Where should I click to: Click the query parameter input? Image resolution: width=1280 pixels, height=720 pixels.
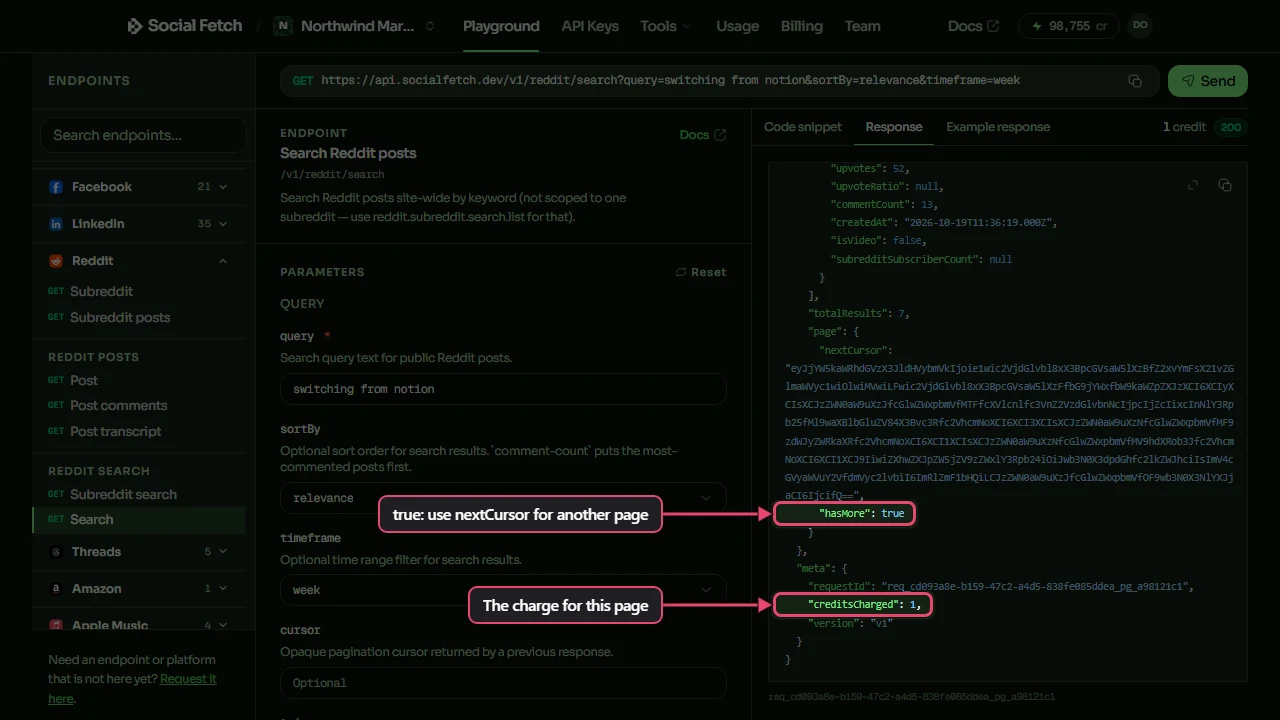point(503,389)
